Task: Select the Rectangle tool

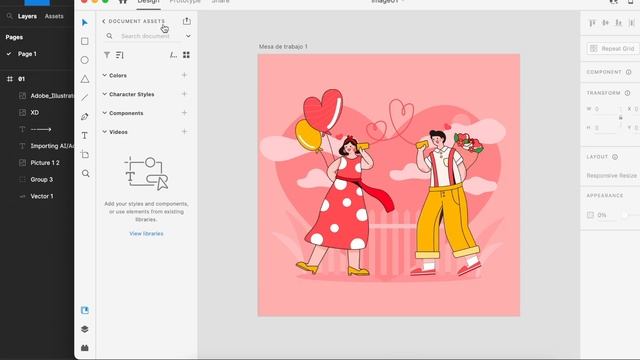Action: [x=84, y=41]
